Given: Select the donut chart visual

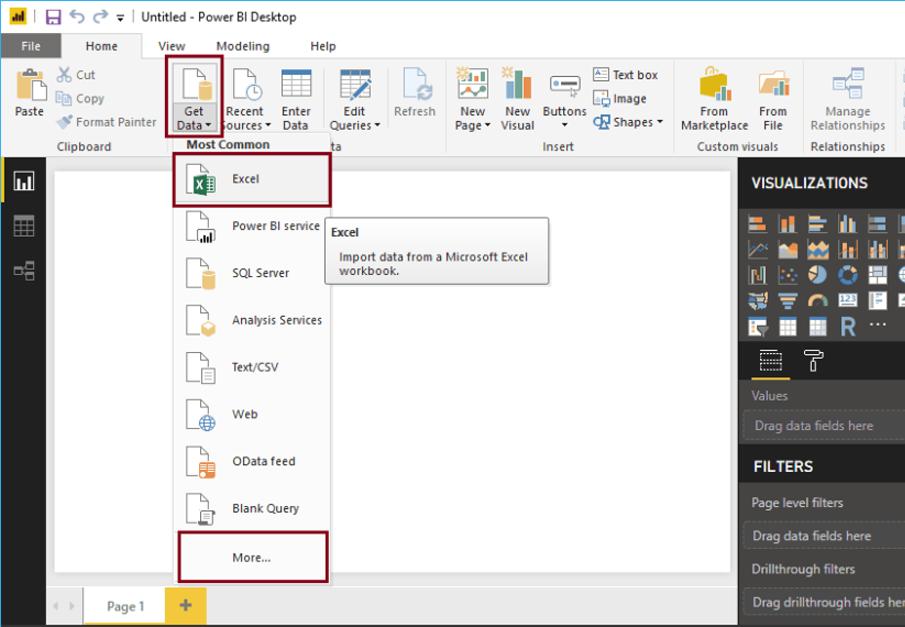Looking at the screenshot, I should [x=848, y=275].
